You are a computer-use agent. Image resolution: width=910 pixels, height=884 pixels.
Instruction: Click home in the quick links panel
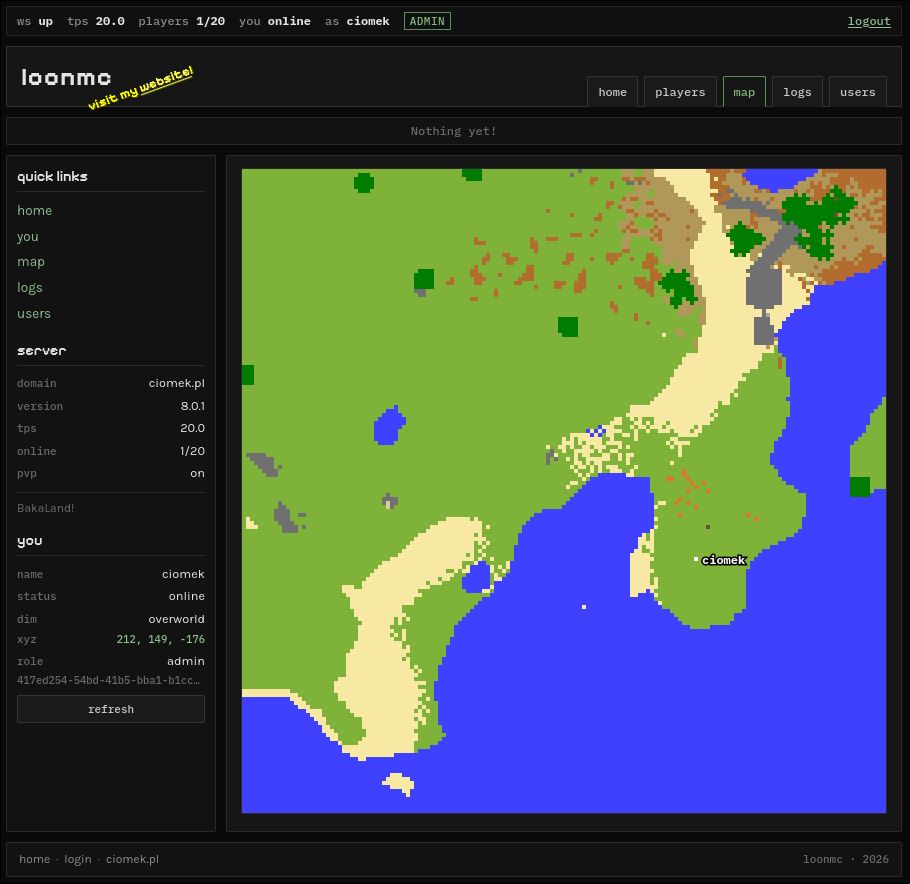coord(34,210)
